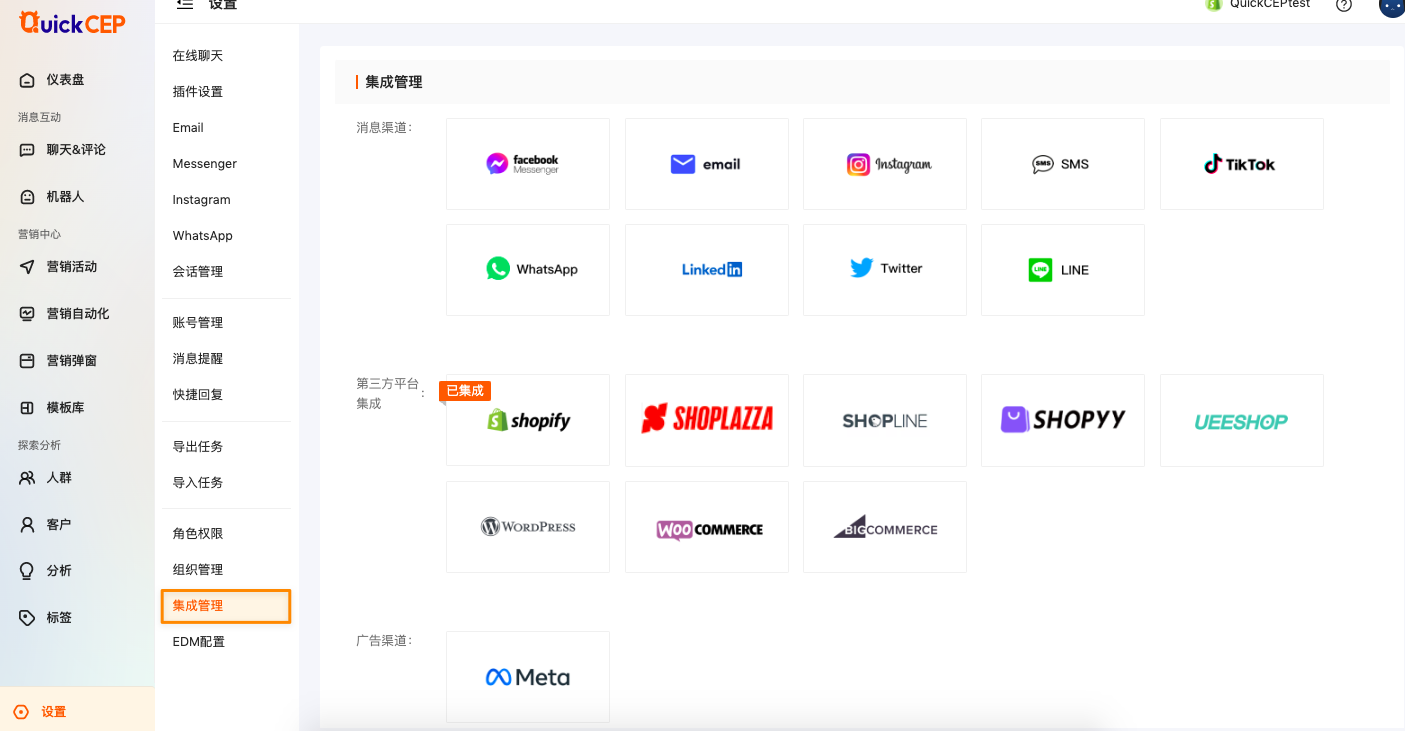Select the SHOPLAZZA platform card
Viewport: 1405px width, 731px height.
[707, 420]
